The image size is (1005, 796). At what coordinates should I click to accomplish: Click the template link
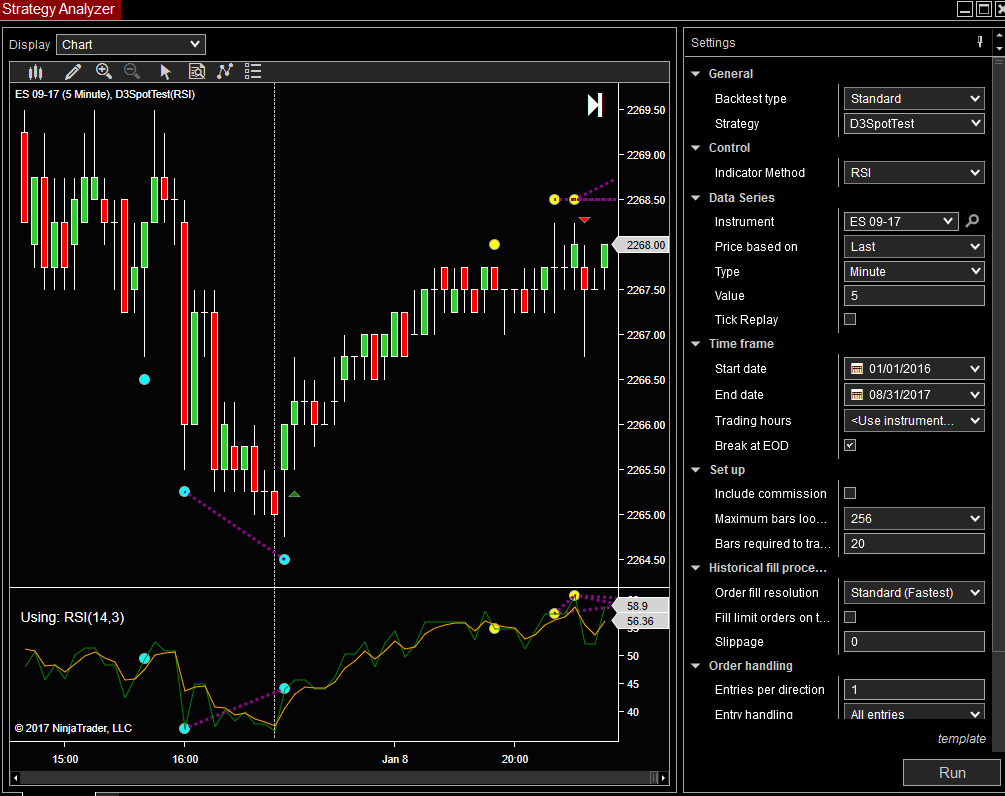(961, 738)
